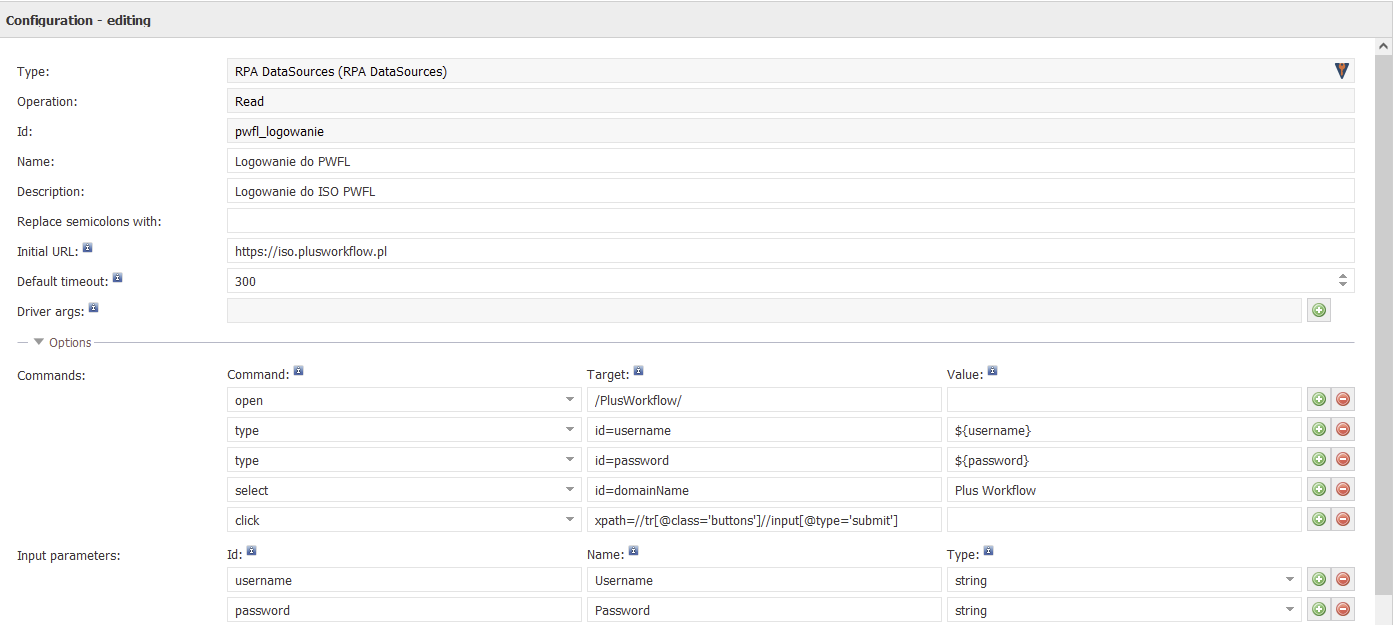1393x625 pixels.
Task: Click the Value field containing ${password}
Action: click(1124, 460)
